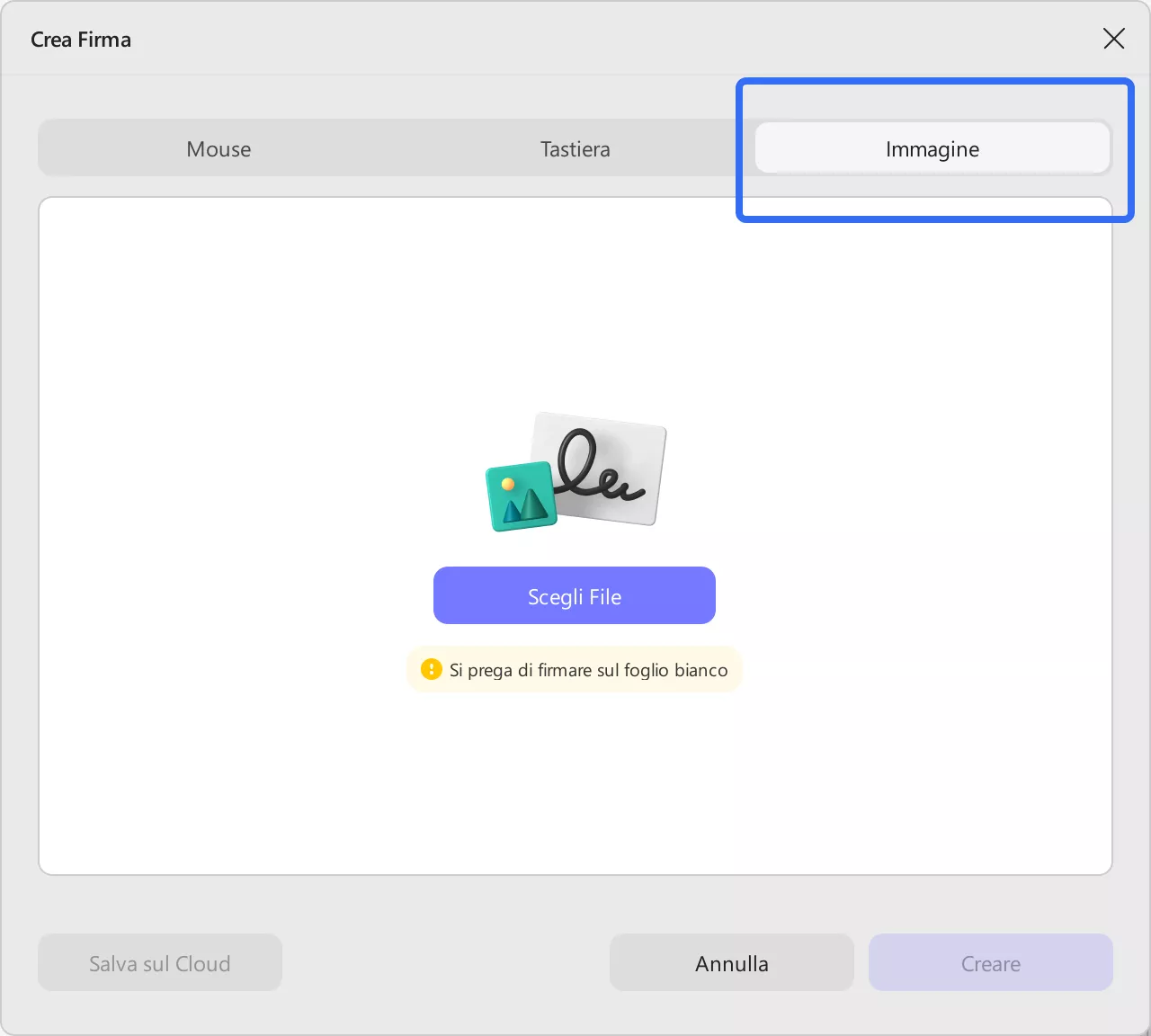Click the tab bar above the preview
This screenshot has width=1151, height=1036.
tap(387, 148)
